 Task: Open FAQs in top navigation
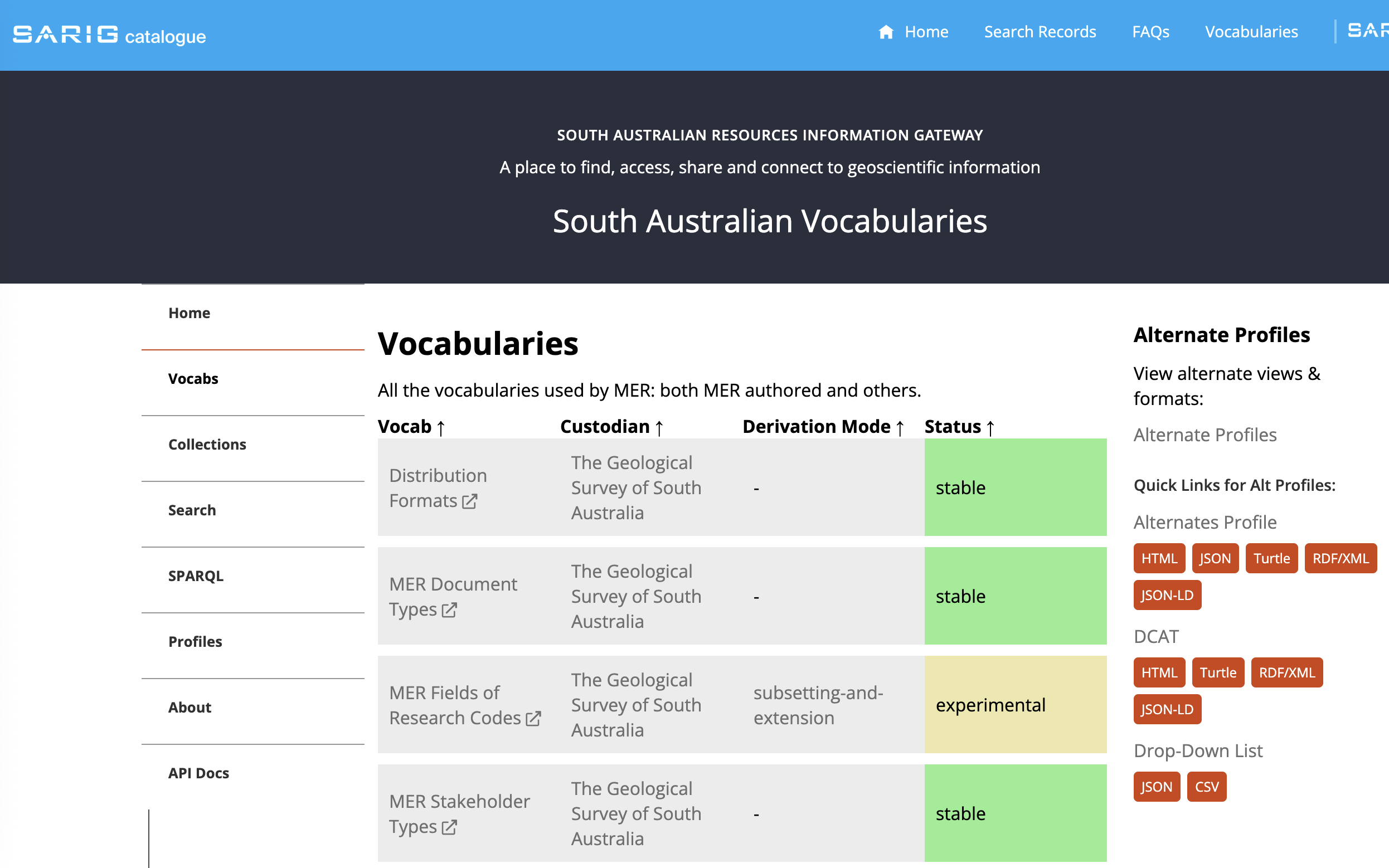coord(1150,32)
